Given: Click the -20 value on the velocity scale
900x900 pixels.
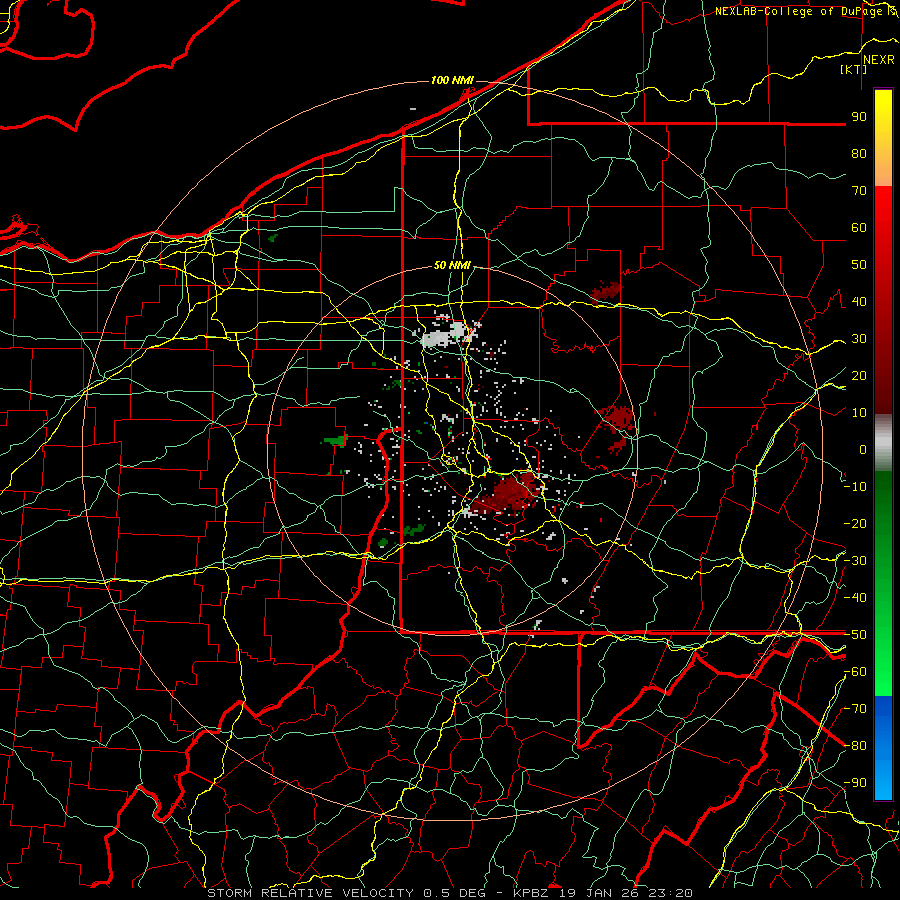Looking at the screenshot, I should tap(855, 523).
